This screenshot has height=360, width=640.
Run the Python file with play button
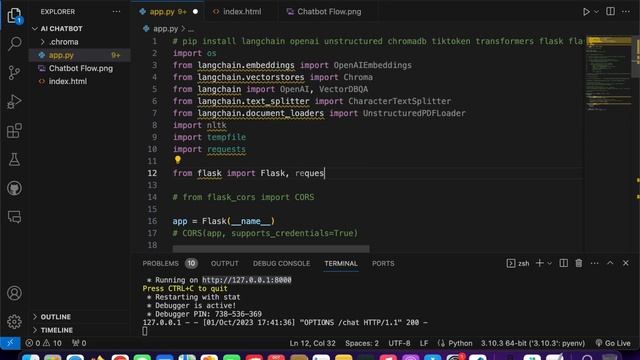pos(586,12)
